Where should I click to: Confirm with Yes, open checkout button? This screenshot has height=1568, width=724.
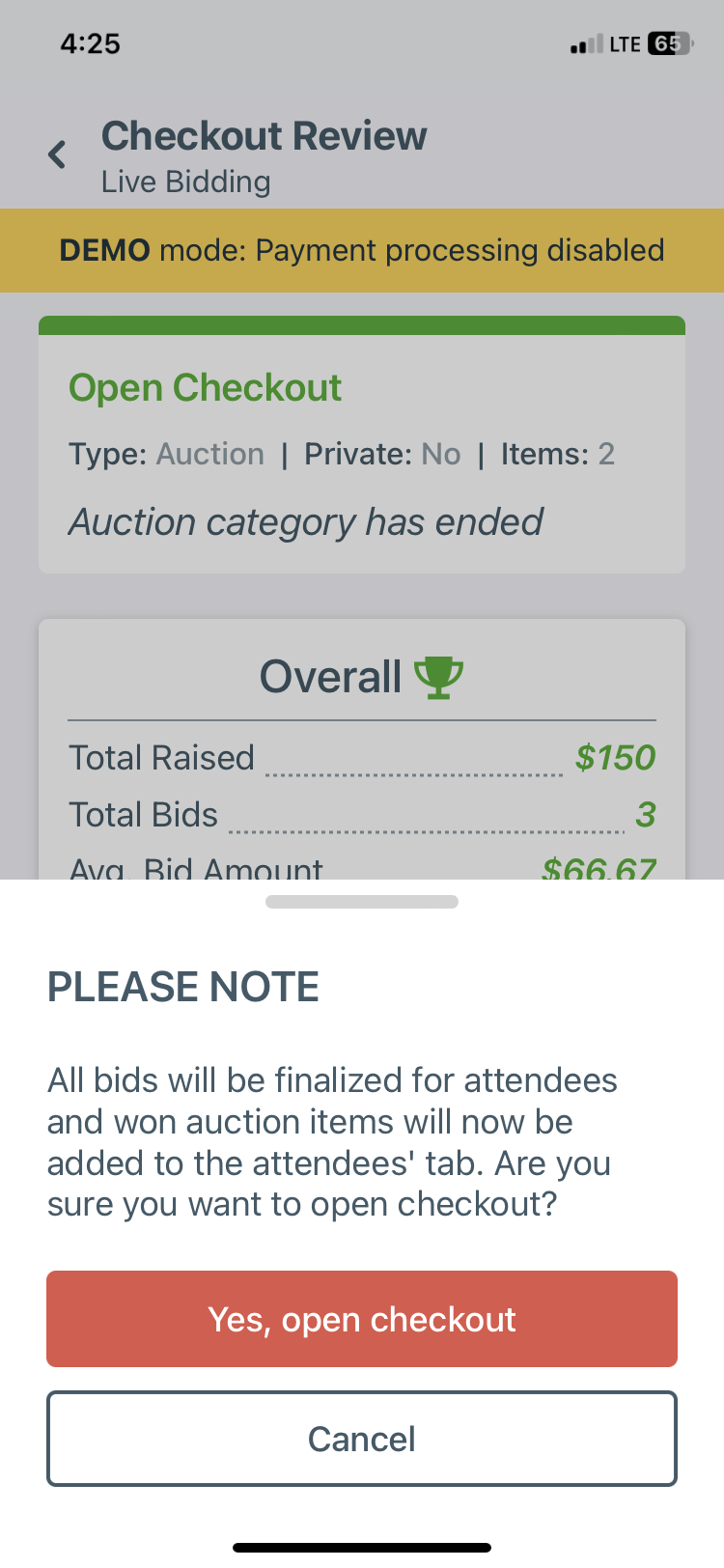(362, 1319)
